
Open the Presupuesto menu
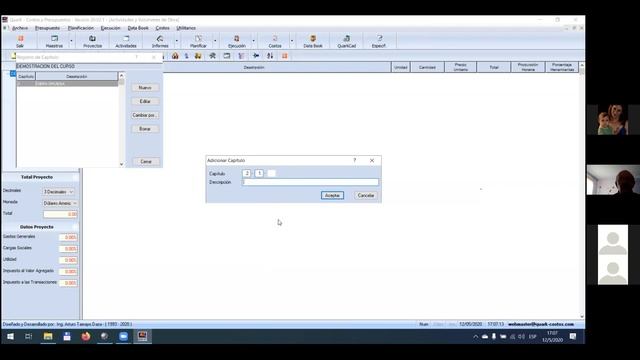click(x=47, y=28)
